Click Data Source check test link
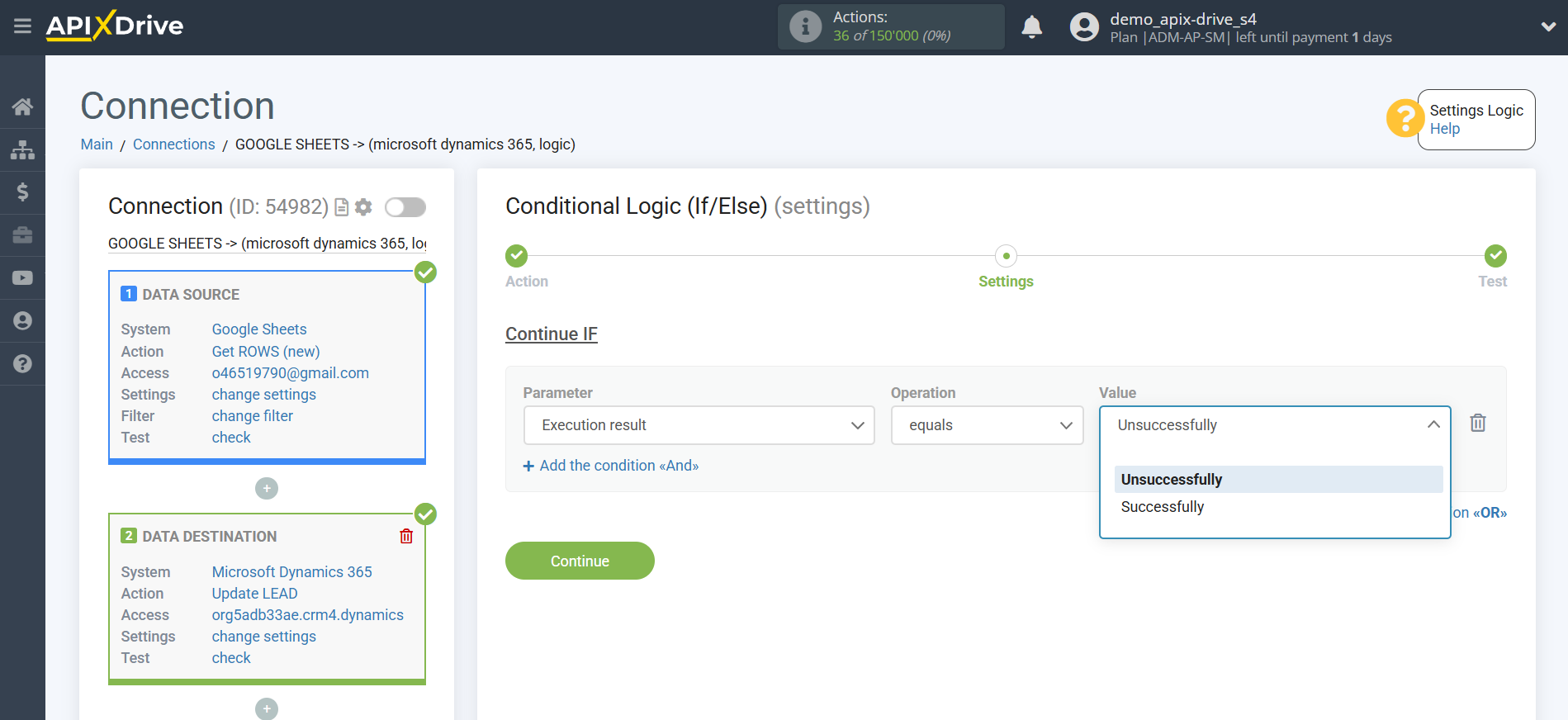The image size is (1568, 720). pyautogui.click(x=231, y=438)
